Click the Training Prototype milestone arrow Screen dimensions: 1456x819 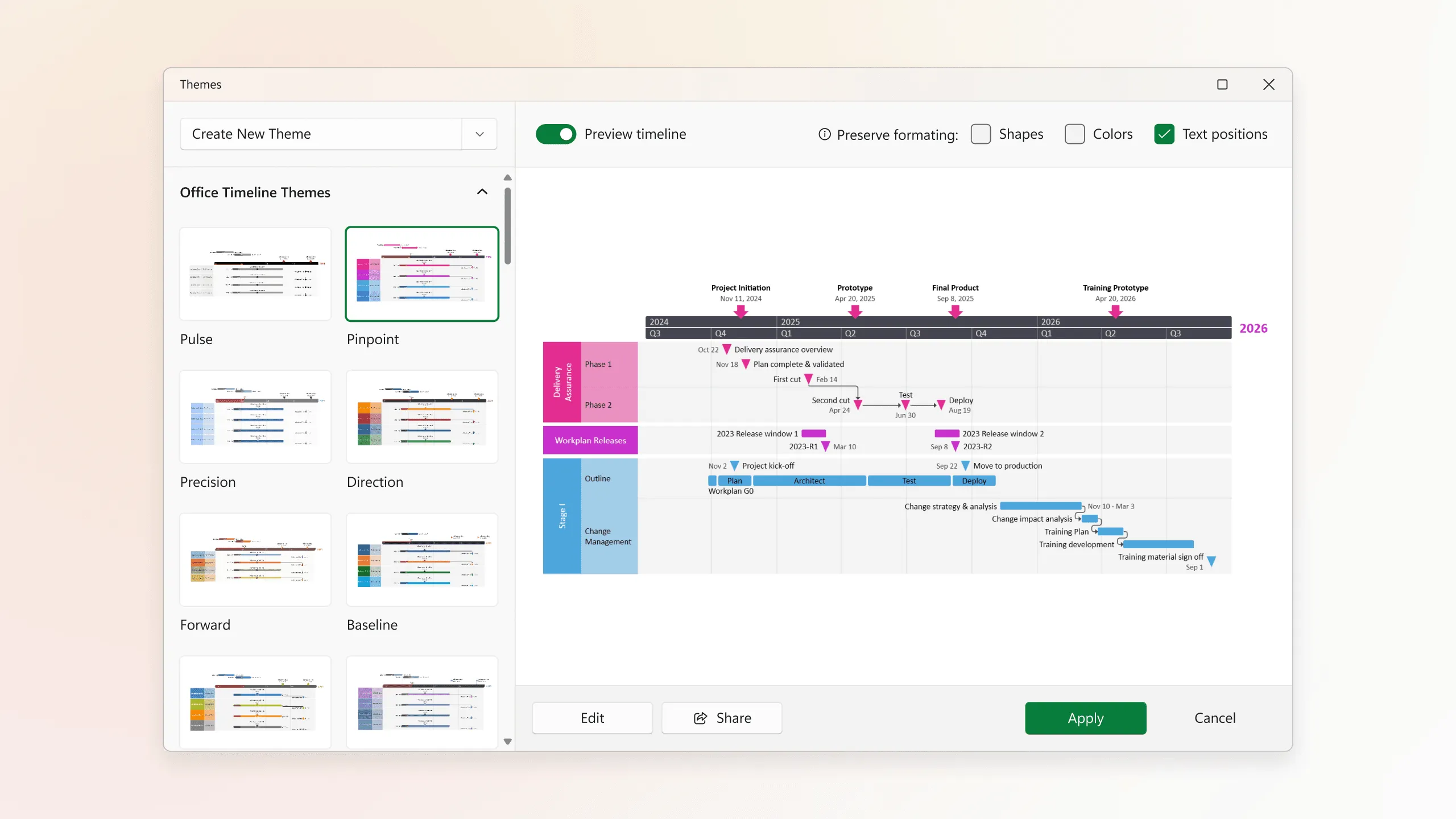tap(1115, 311)
